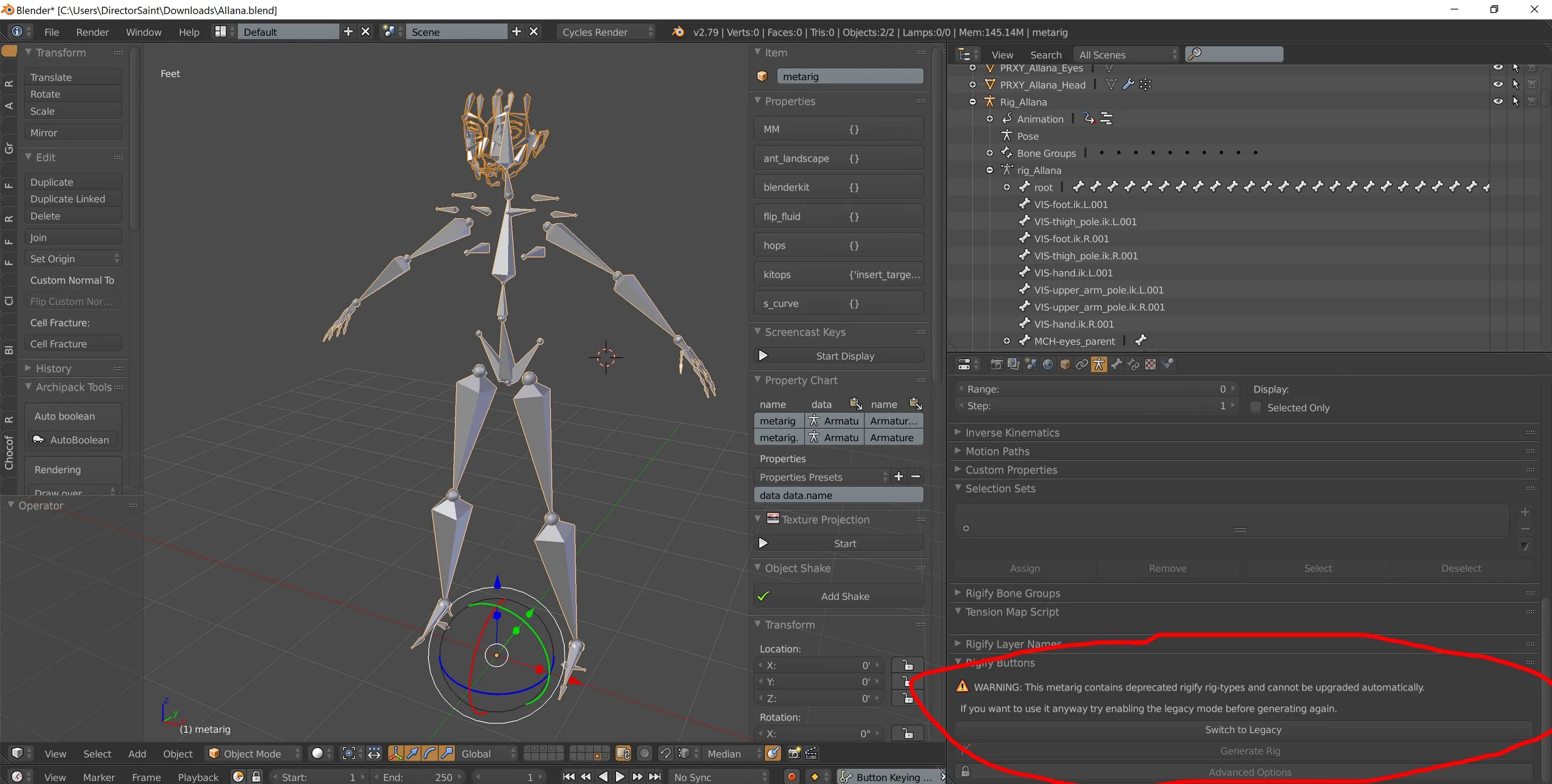
Task: Click the Timeline editor type clock icon
Action: point(17,777)
